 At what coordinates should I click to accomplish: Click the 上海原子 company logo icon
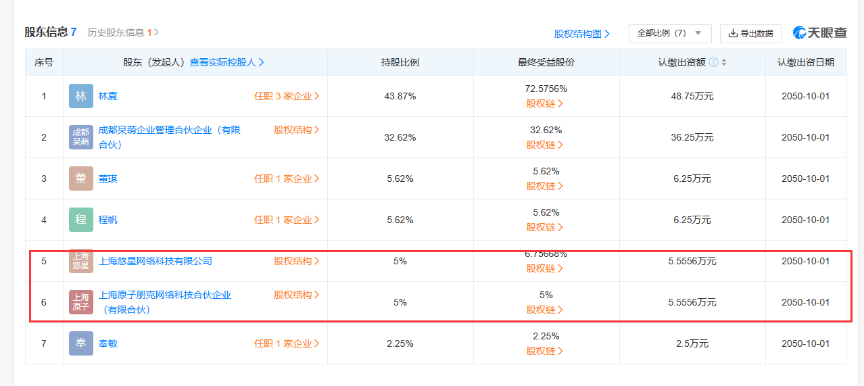pos(81,302)
